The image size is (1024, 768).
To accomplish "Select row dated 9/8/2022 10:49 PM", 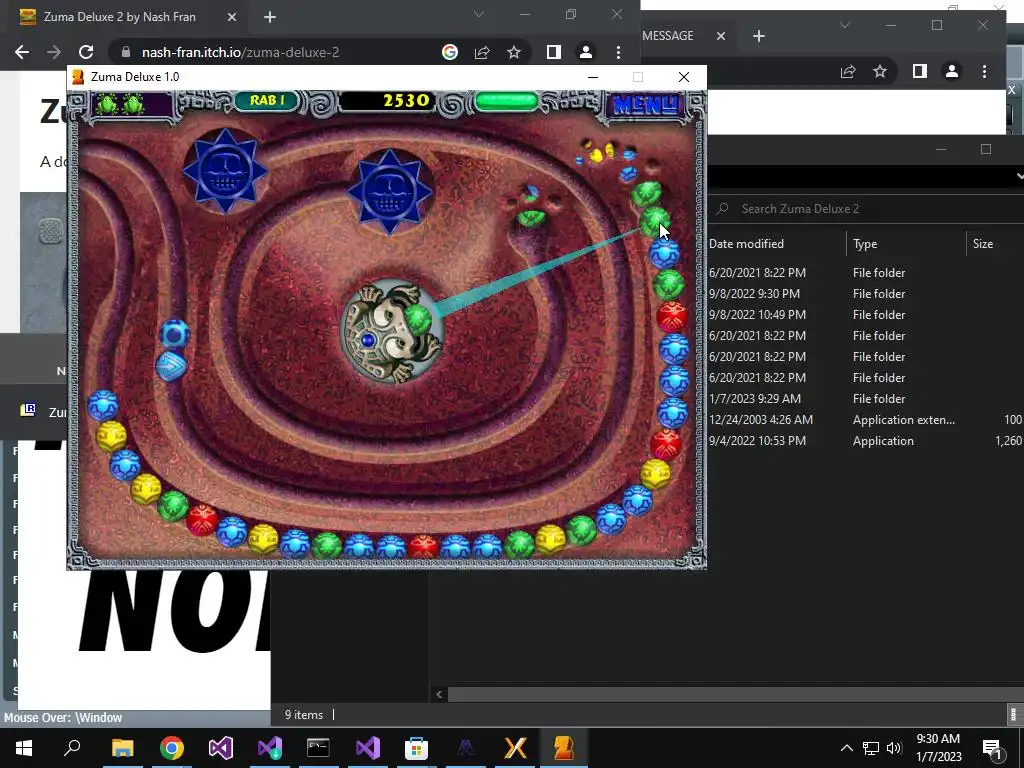I will click(866, 315).
